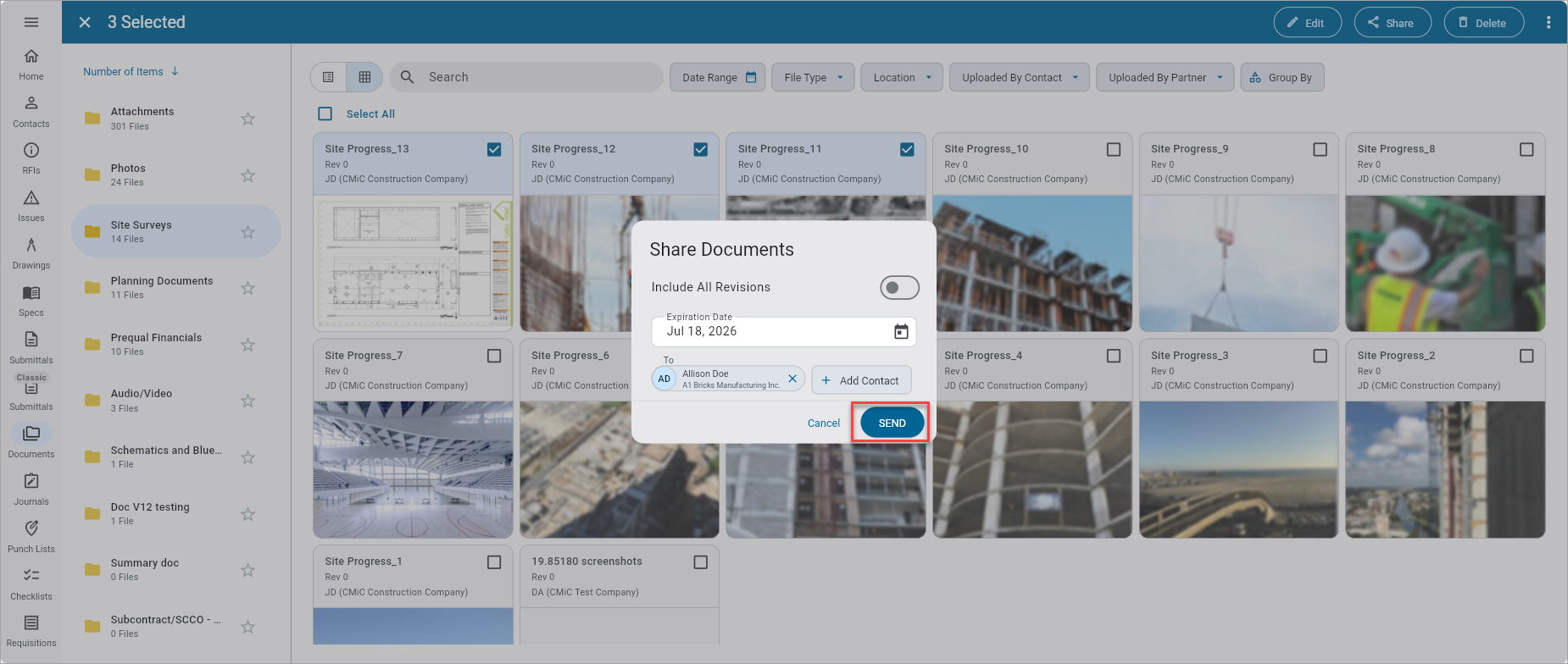This screenshot has height=664, width=1568.
Task: Open the Date Range filter
Action: 718,77
